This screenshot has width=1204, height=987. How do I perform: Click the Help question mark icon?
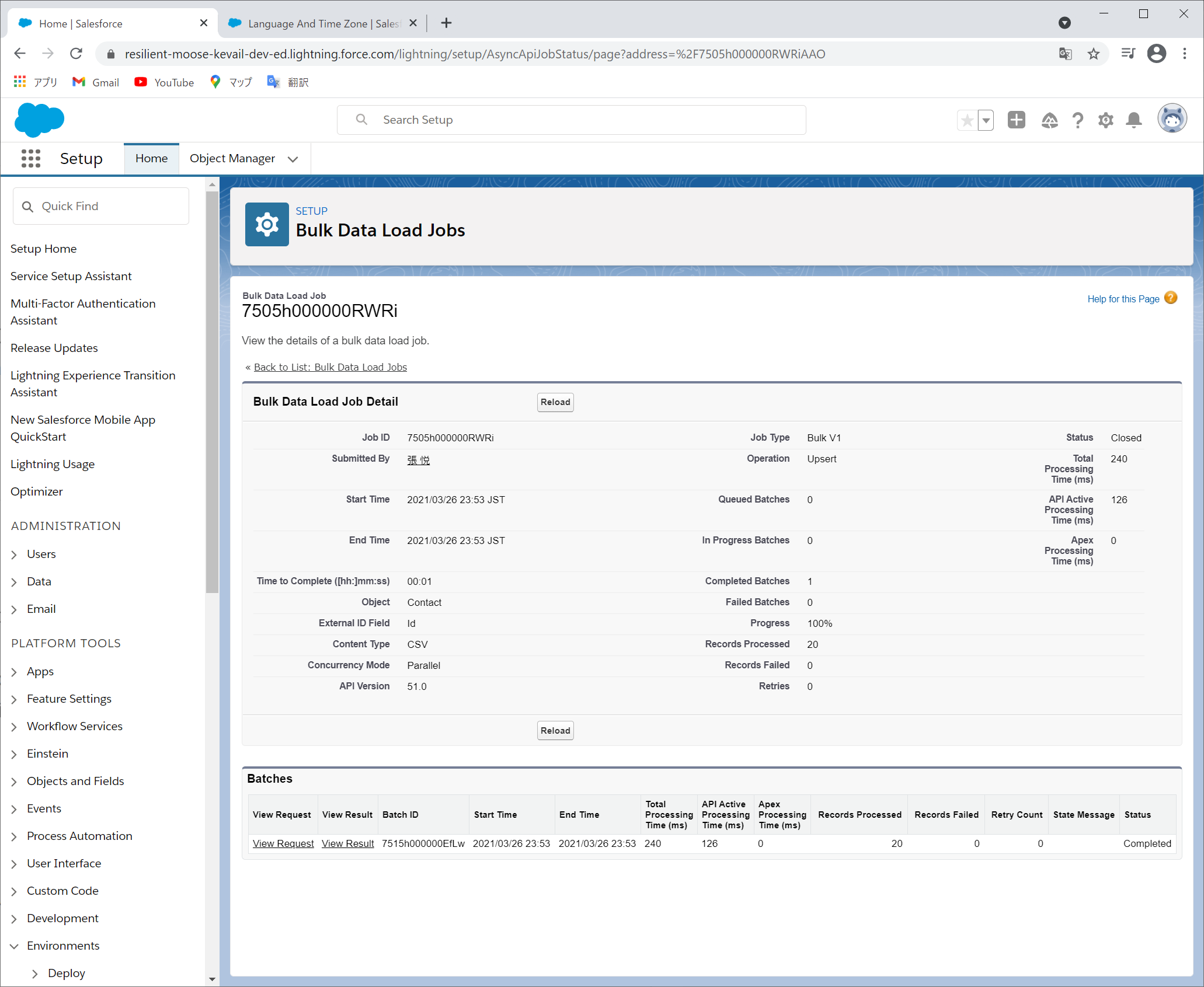pyautogui.click(x=1078, y=120)
